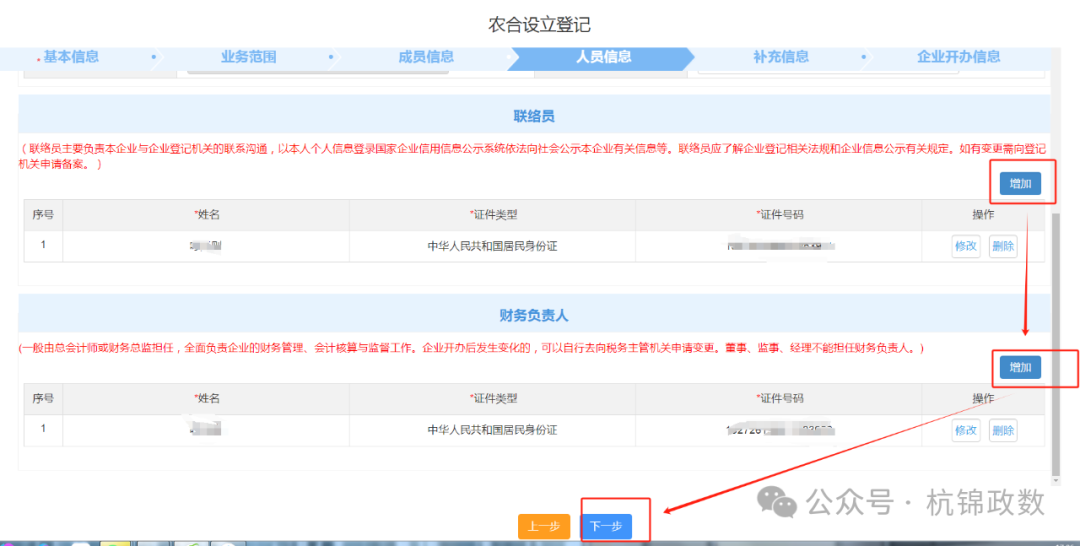
Task: Click 修改 for the 财务负责人 row
Action: 966,430
